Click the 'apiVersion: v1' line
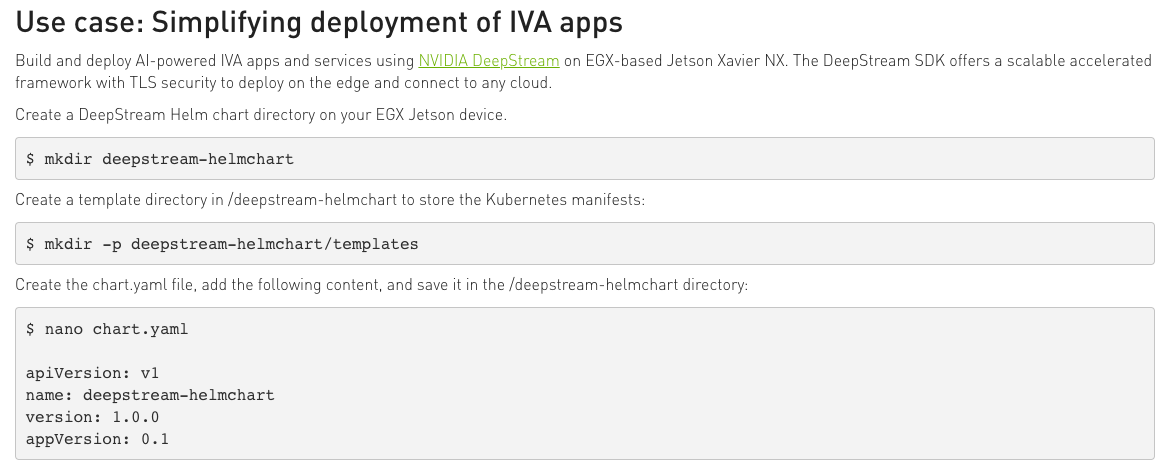 [92, 373]
